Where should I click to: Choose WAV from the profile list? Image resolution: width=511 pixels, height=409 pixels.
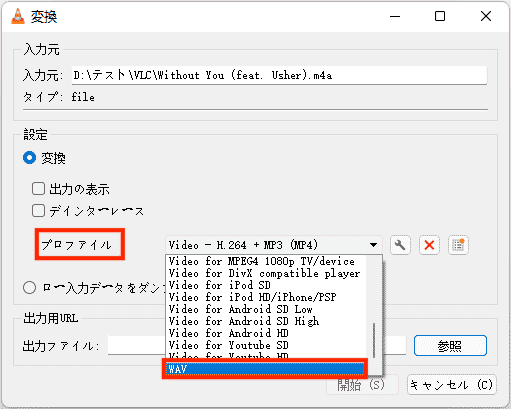click(265, 369)
